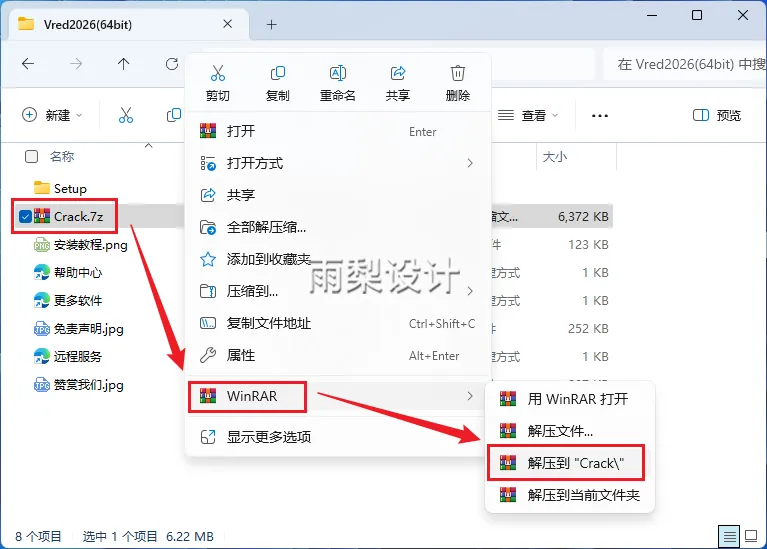Toggle the 预览 preview pane button
The width and height of the screenshot is (767, 549).
[717, 115]
